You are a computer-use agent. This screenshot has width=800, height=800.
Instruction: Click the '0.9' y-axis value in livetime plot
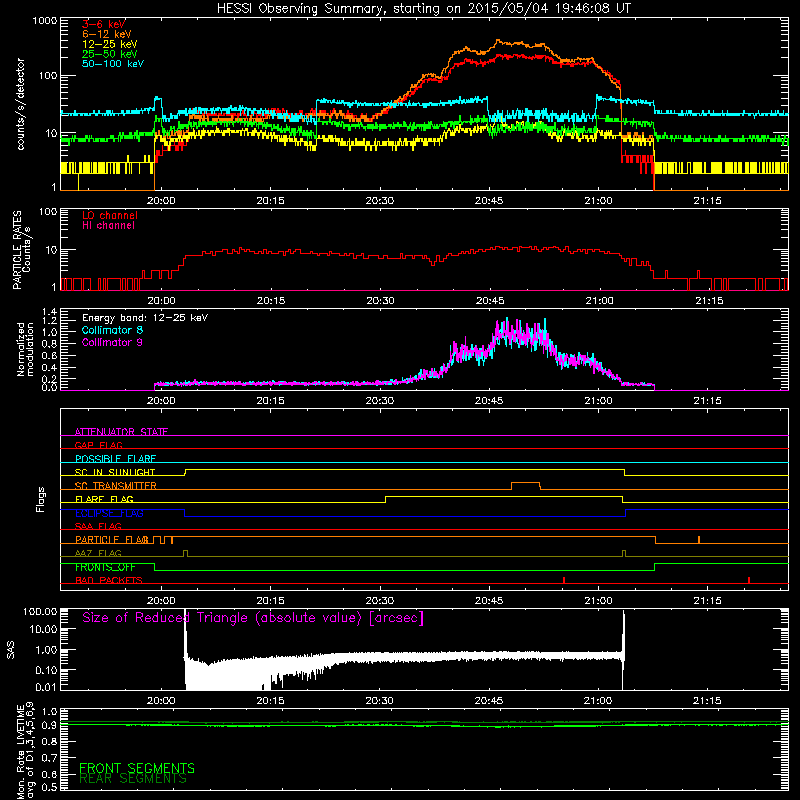click(49, 725)
